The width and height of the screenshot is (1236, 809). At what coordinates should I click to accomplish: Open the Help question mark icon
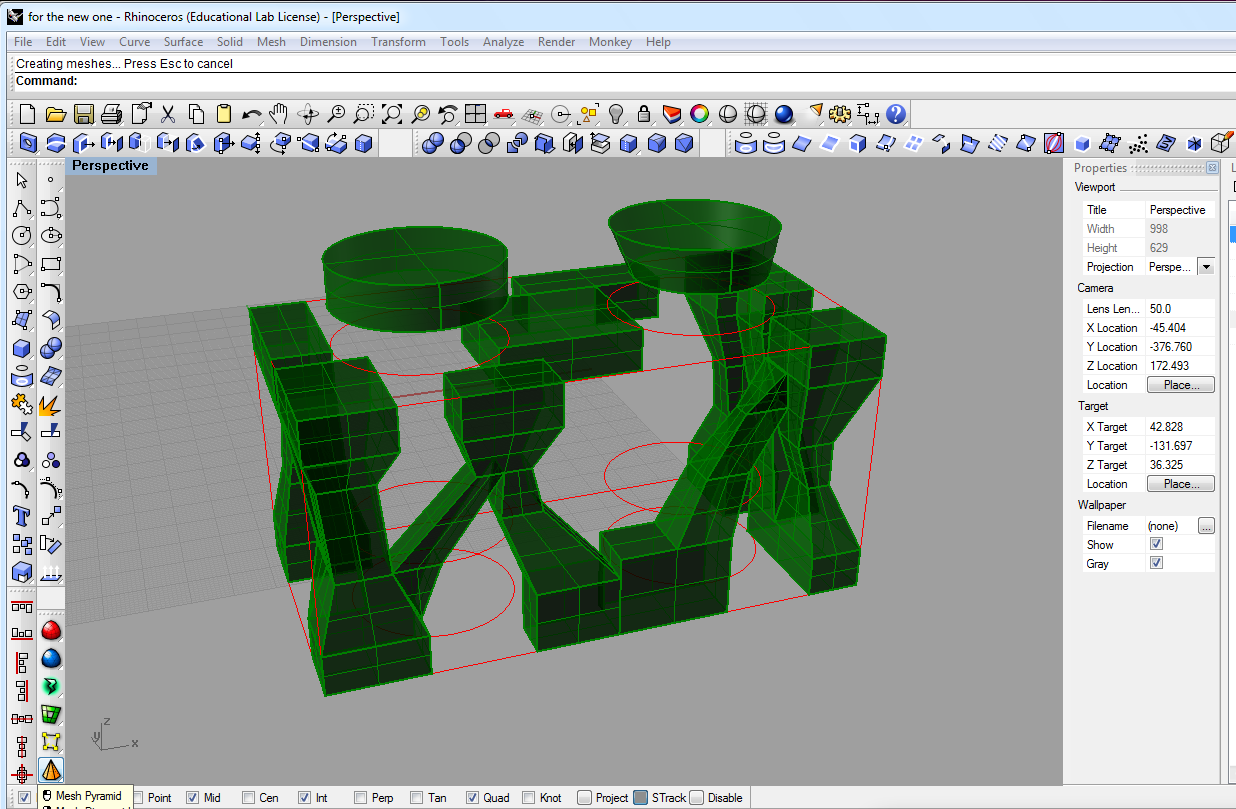[896, 114]
